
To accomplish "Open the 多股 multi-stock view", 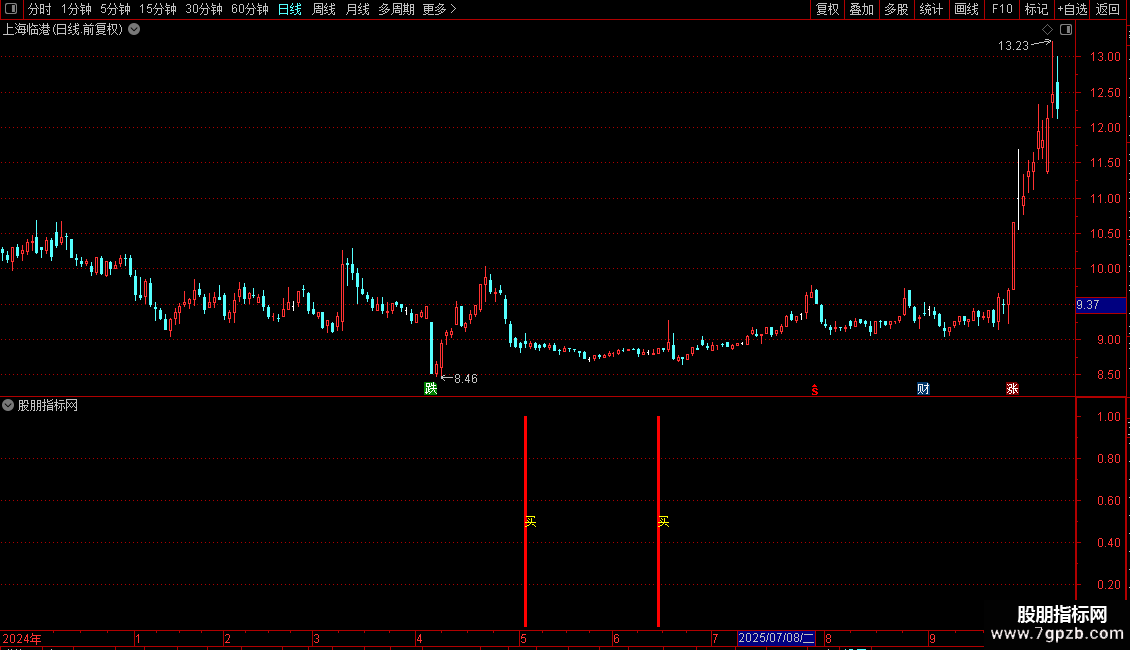I will click(x=896, y=9).
